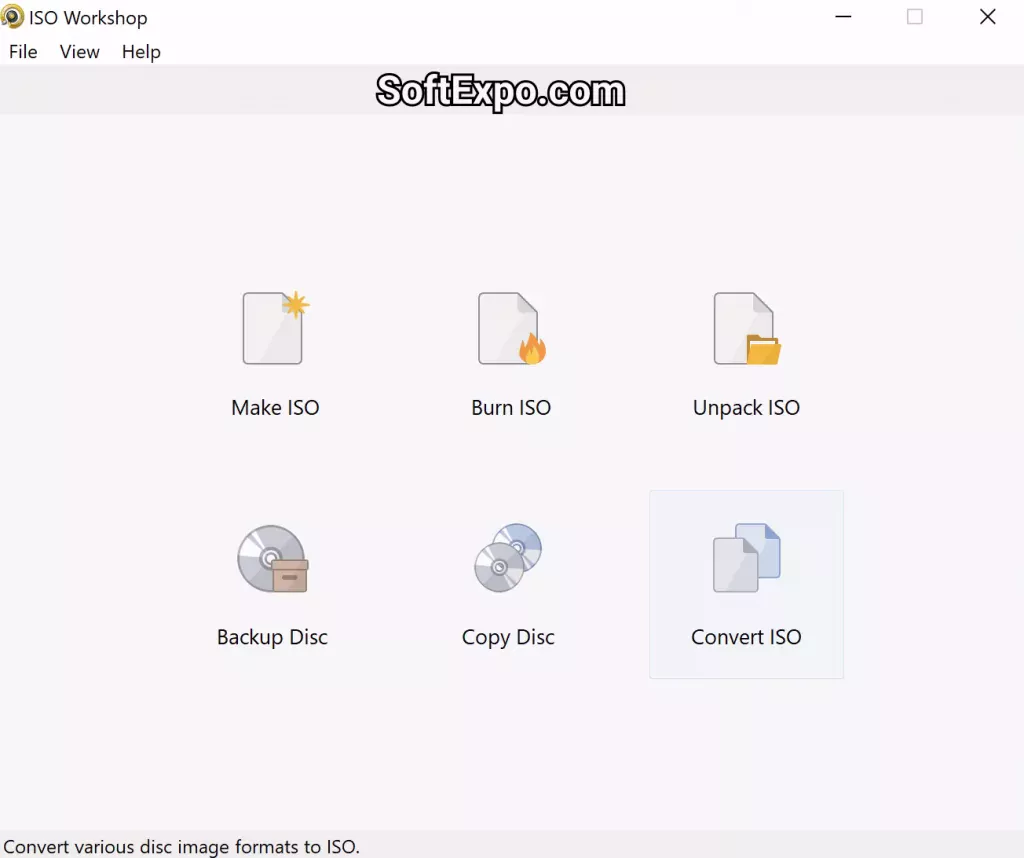The height and width of the screenshot is (858, 1024).
Task: Maximize the ISO Workshop window
Action: tap(914, 17)
